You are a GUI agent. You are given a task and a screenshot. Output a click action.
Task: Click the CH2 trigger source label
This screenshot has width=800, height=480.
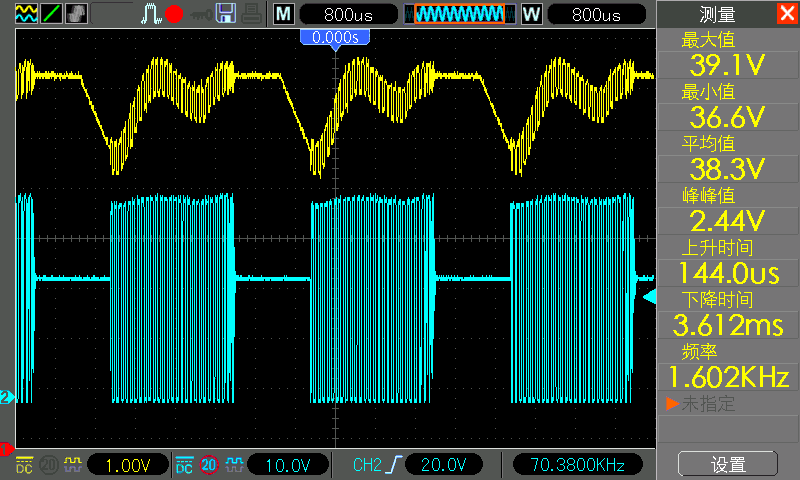367,465
